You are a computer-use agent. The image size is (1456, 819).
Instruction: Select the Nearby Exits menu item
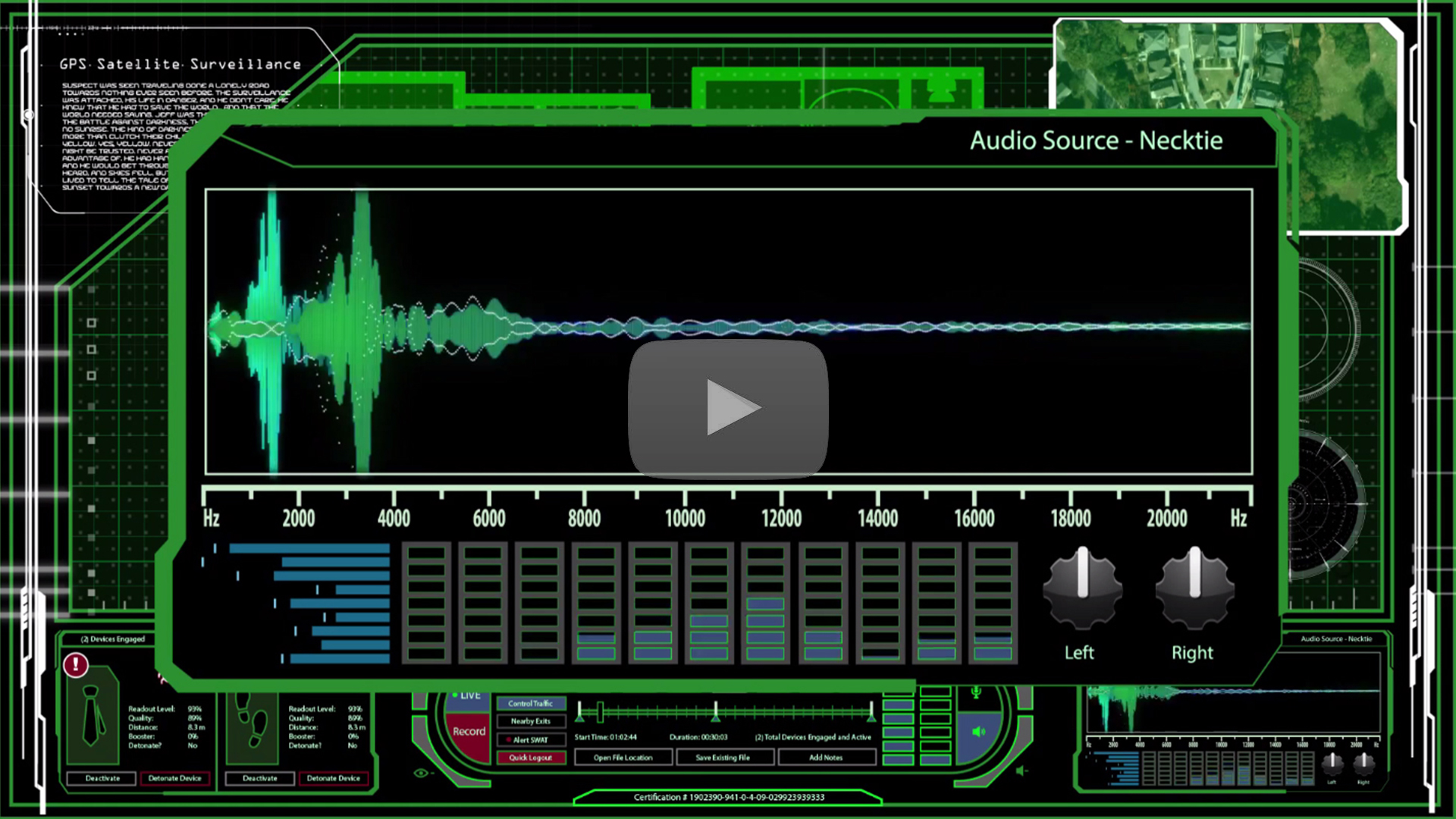(531, 721)
